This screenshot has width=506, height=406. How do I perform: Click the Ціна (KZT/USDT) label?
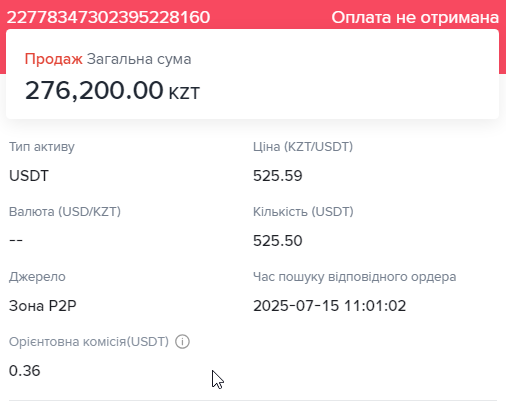303,147
